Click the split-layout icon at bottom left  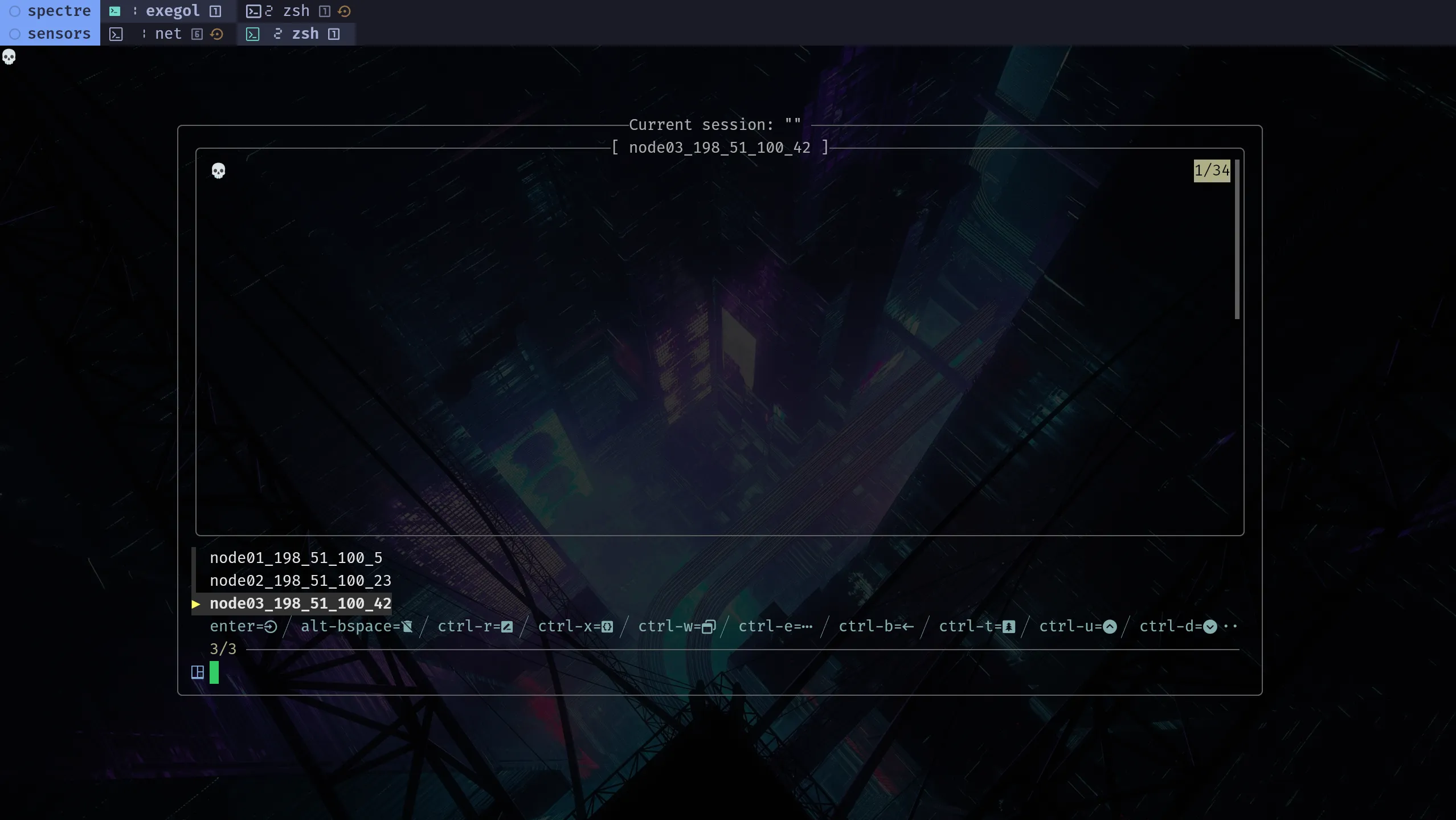pyautogui.click(x=197, y=672)
